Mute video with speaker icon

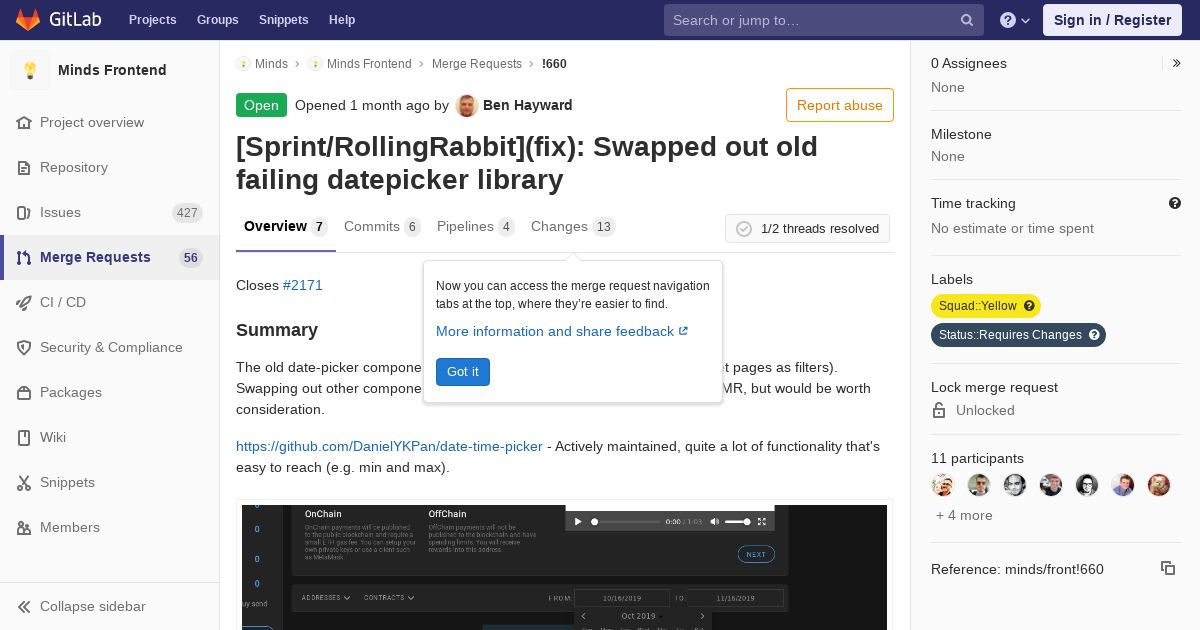coord(714,521)
